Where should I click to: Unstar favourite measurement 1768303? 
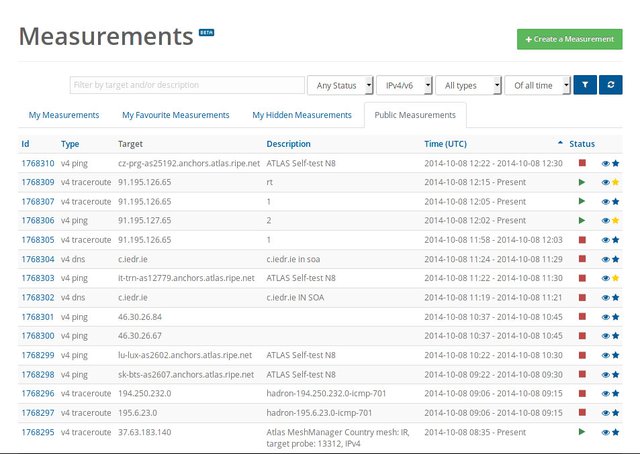tap(616, 278)
